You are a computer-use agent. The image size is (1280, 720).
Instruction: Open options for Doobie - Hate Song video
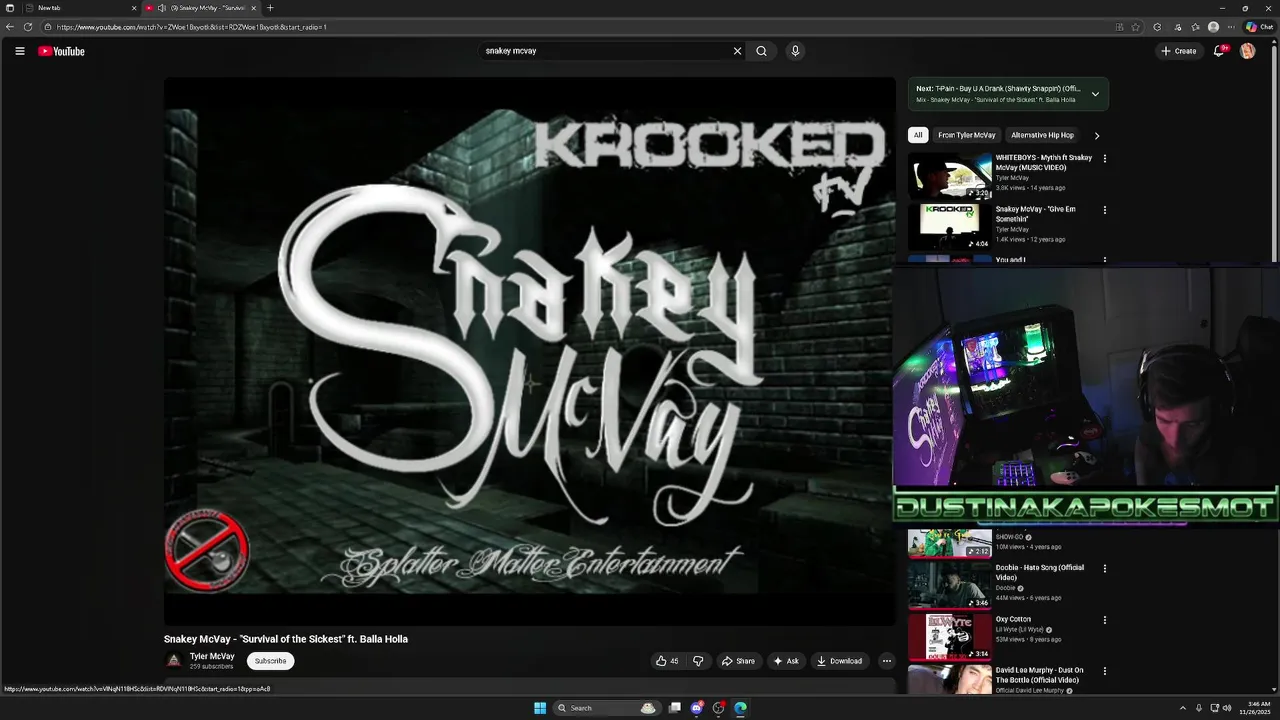pyautogui.click(x=1105, y=568)
